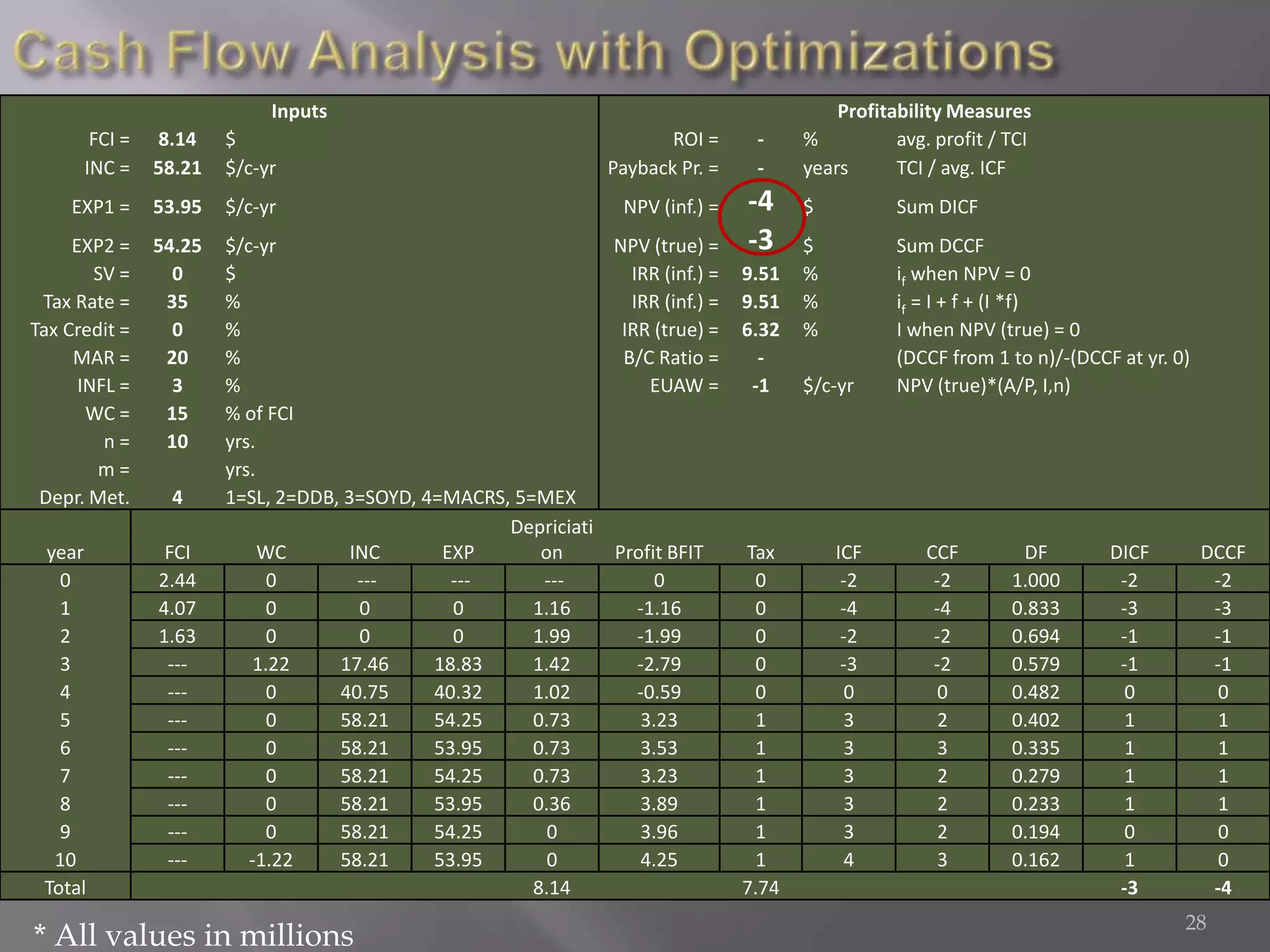Click the slide title Cash Flow Analysis
This screenshot has width=1270, height=952.
pos(533,53)
